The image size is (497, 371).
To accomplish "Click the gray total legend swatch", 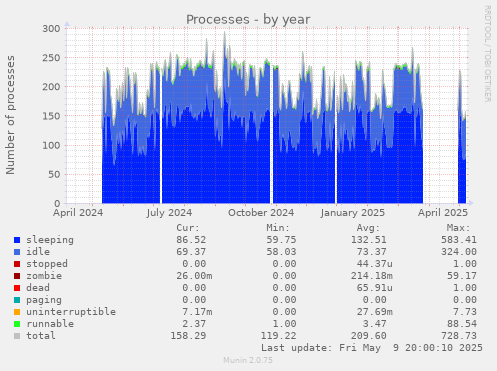I will 17,336.
